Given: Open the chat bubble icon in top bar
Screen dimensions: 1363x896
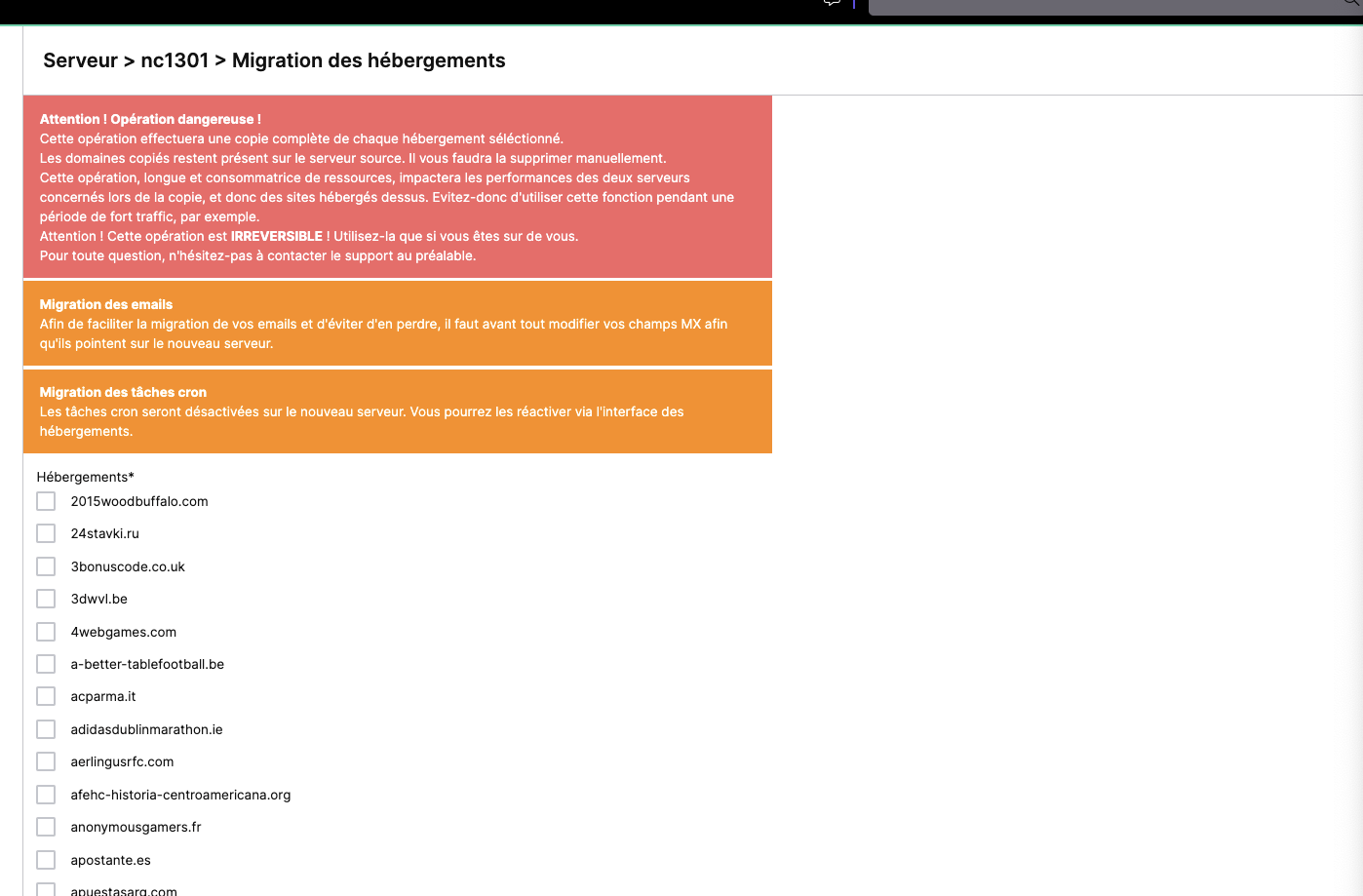Looking at the screenshot, I should [x=832, y=3].
